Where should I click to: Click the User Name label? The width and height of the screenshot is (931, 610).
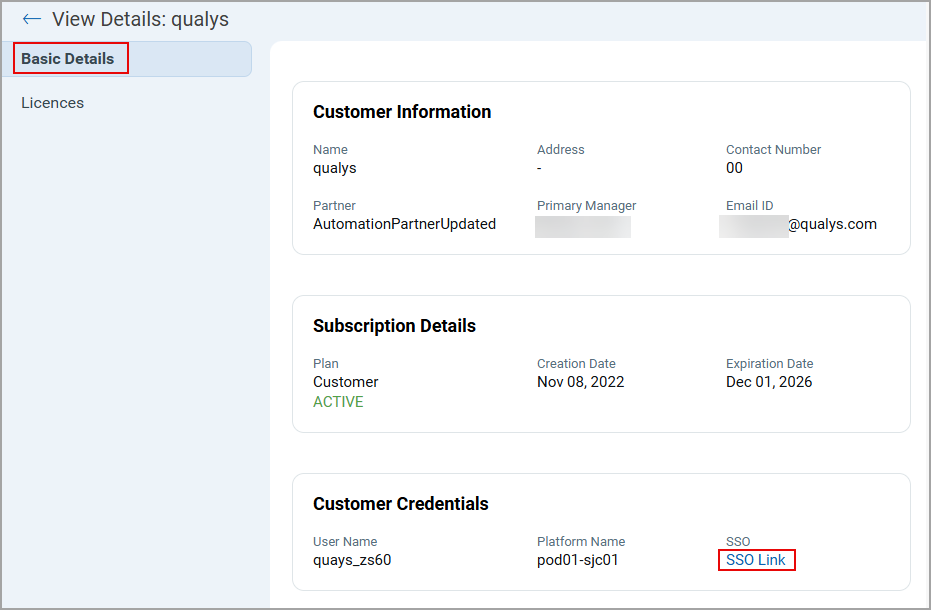pos(345,542)
